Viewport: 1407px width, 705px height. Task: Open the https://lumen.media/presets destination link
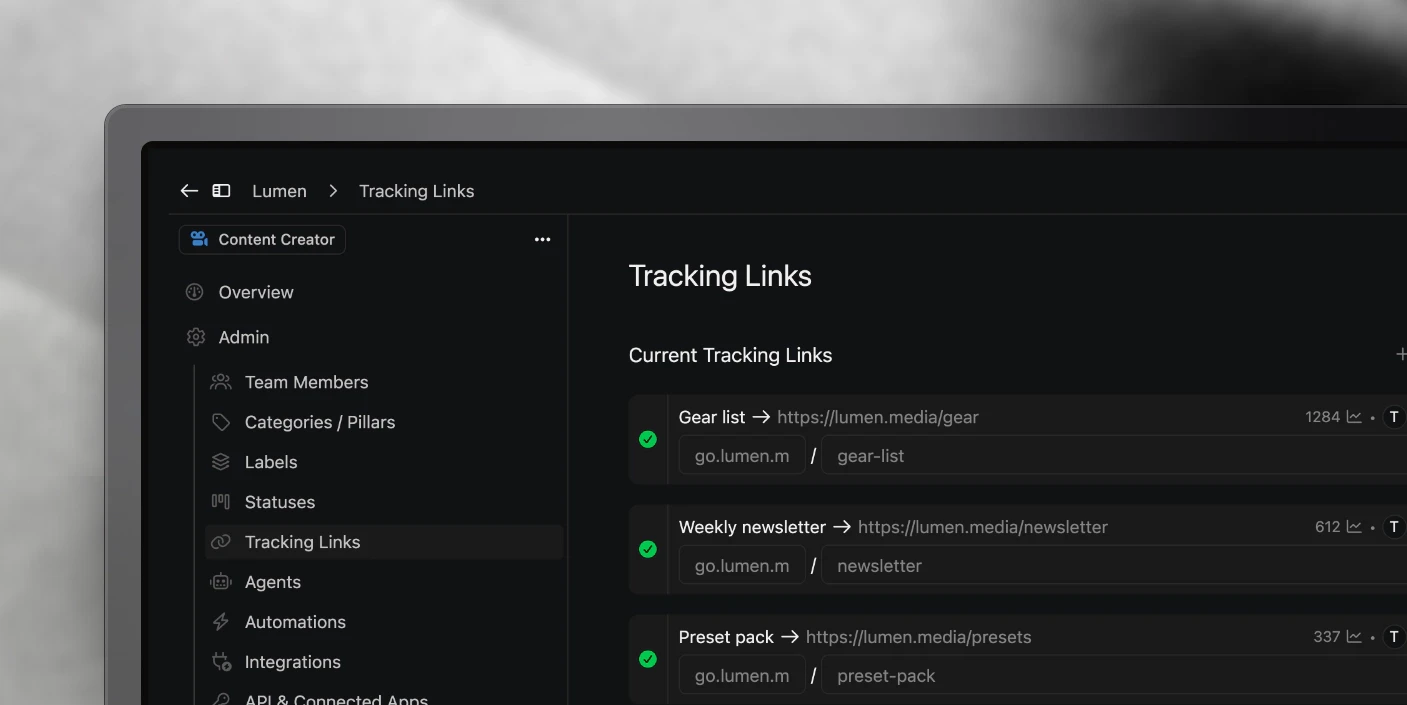pyautogui.click(x=918, y=637)
